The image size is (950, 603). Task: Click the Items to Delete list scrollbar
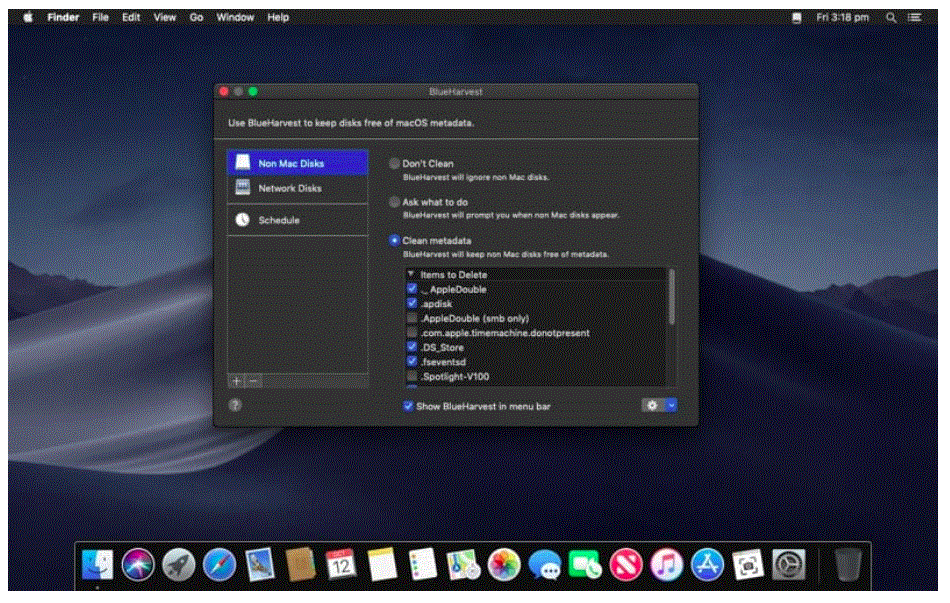click(x=671, y=297)
